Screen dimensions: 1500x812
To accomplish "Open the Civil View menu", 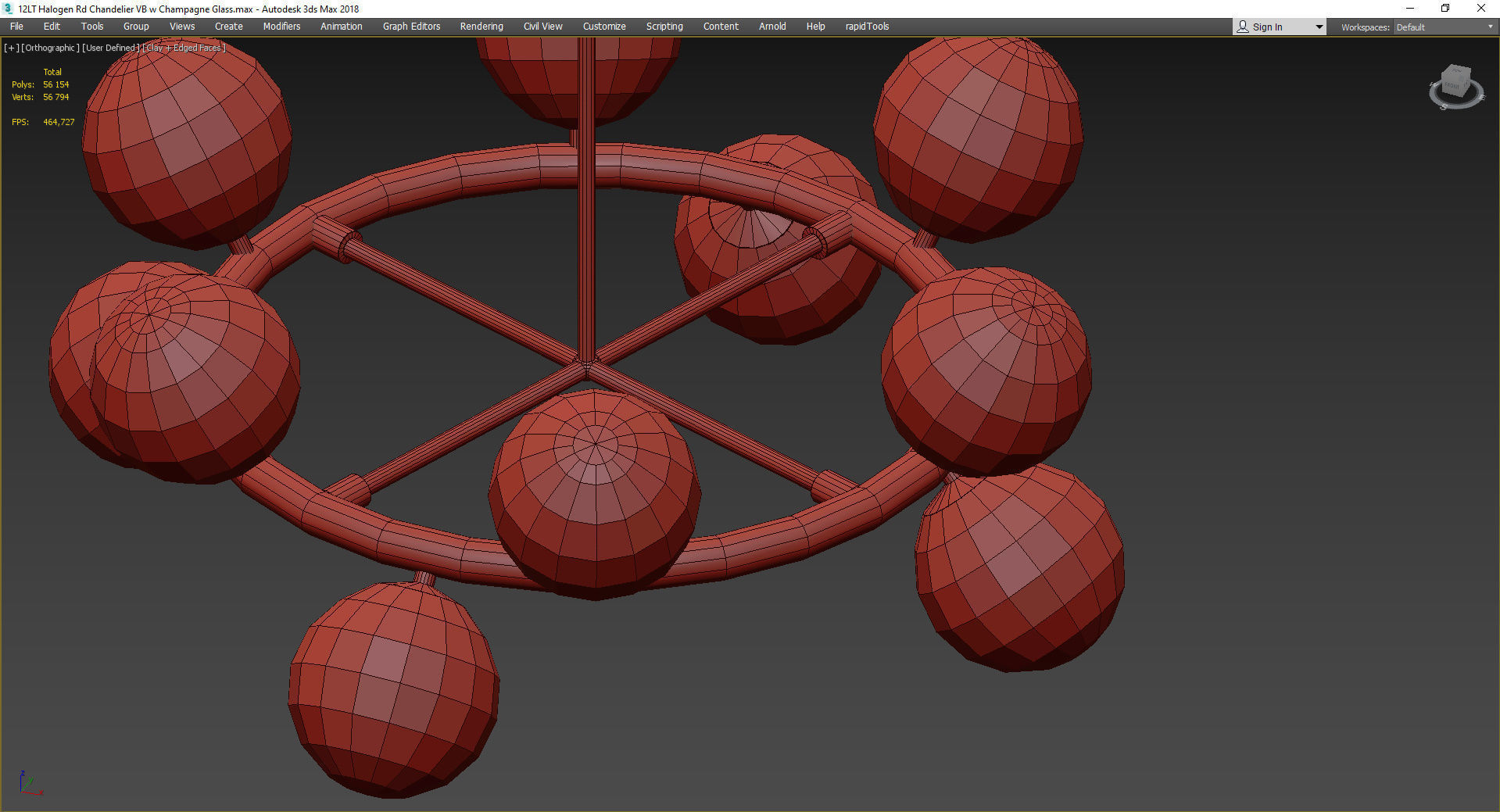I will pos(543,27).
